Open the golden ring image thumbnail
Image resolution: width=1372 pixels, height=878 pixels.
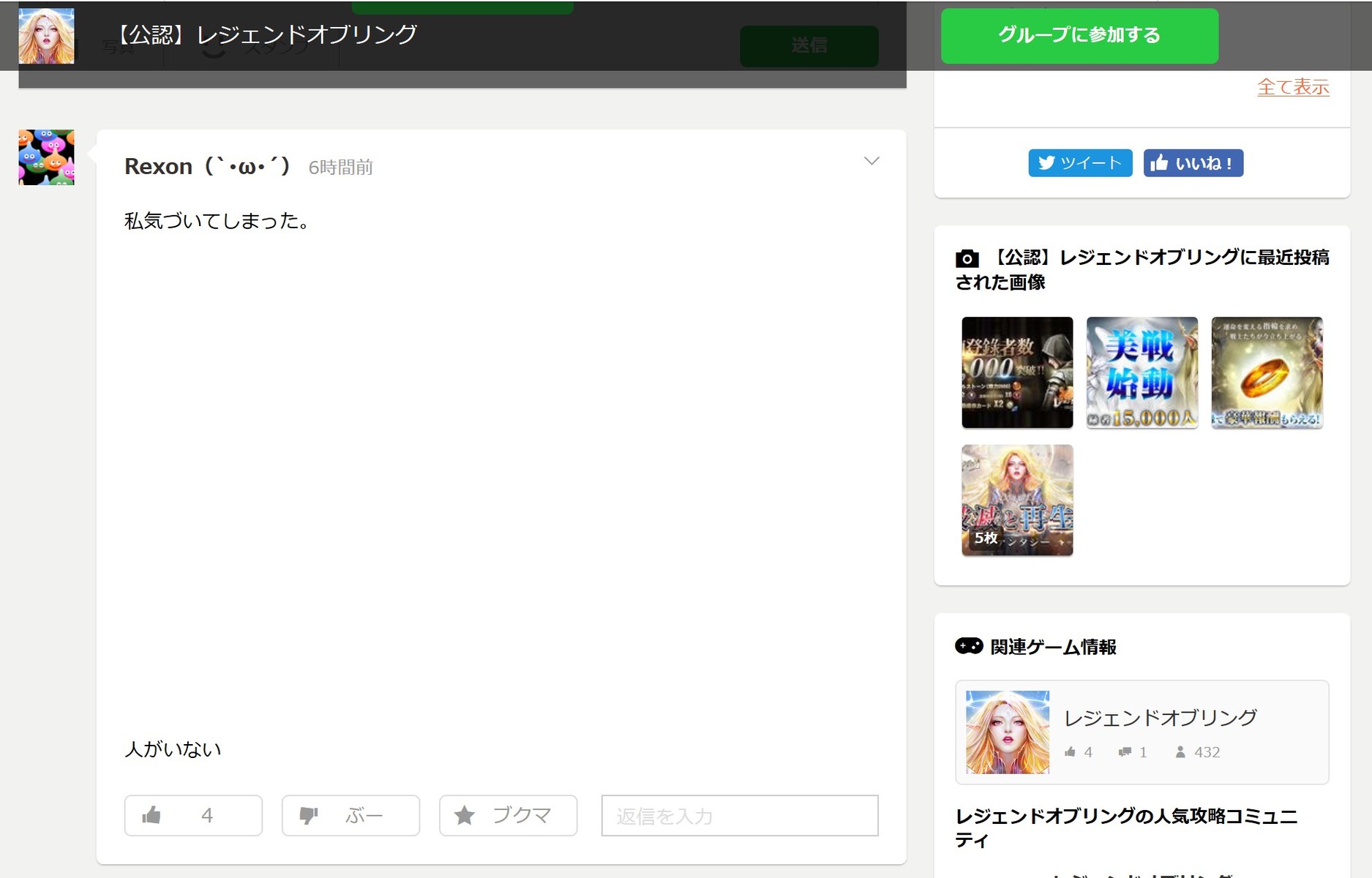(x=1267, y=372)
